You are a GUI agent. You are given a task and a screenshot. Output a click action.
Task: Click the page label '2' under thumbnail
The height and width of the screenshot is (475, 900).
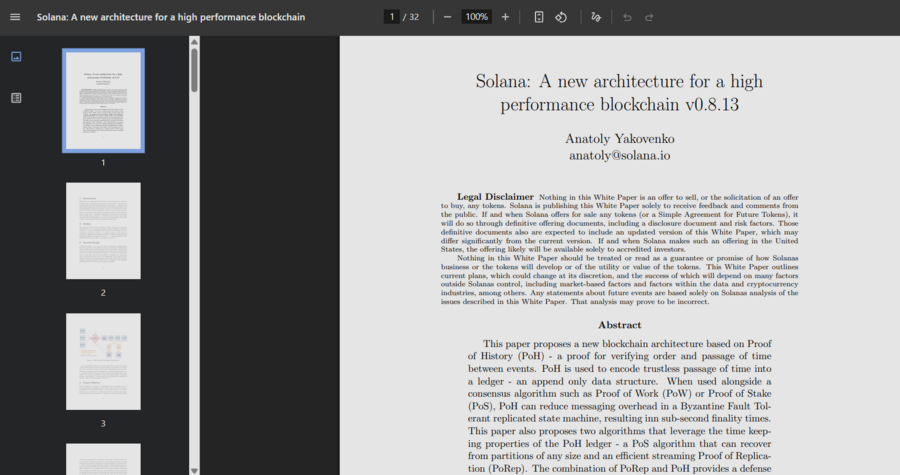coord(103,293)
